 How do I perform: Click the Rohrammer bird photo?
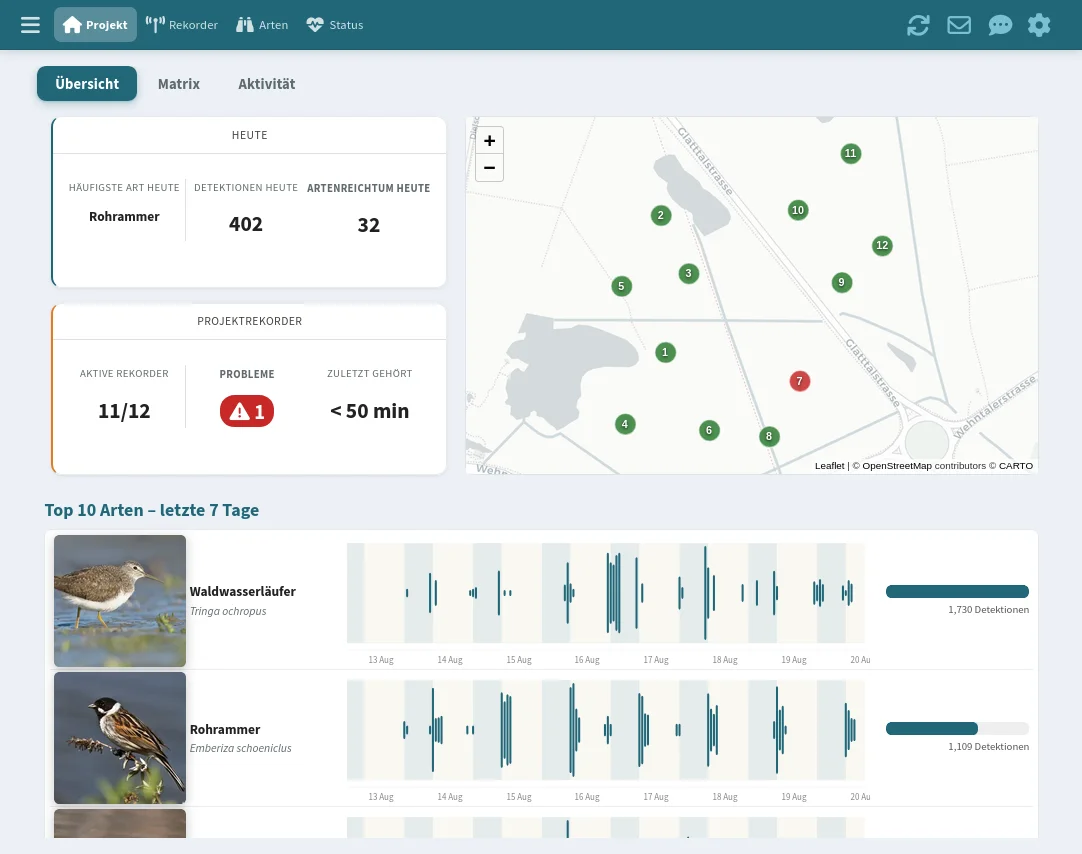120,738
